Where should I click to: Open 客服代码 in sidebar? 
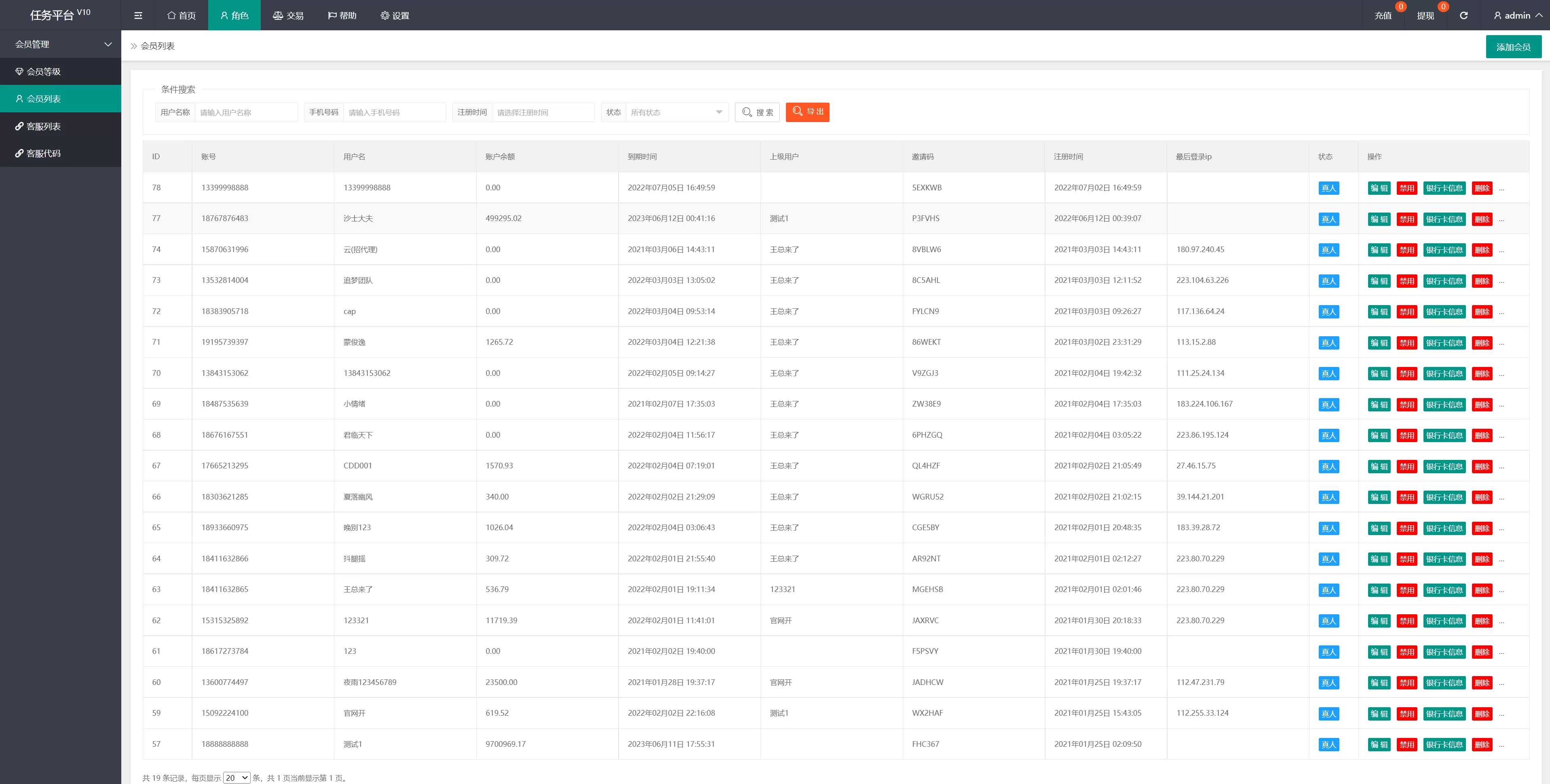(43, 154)
